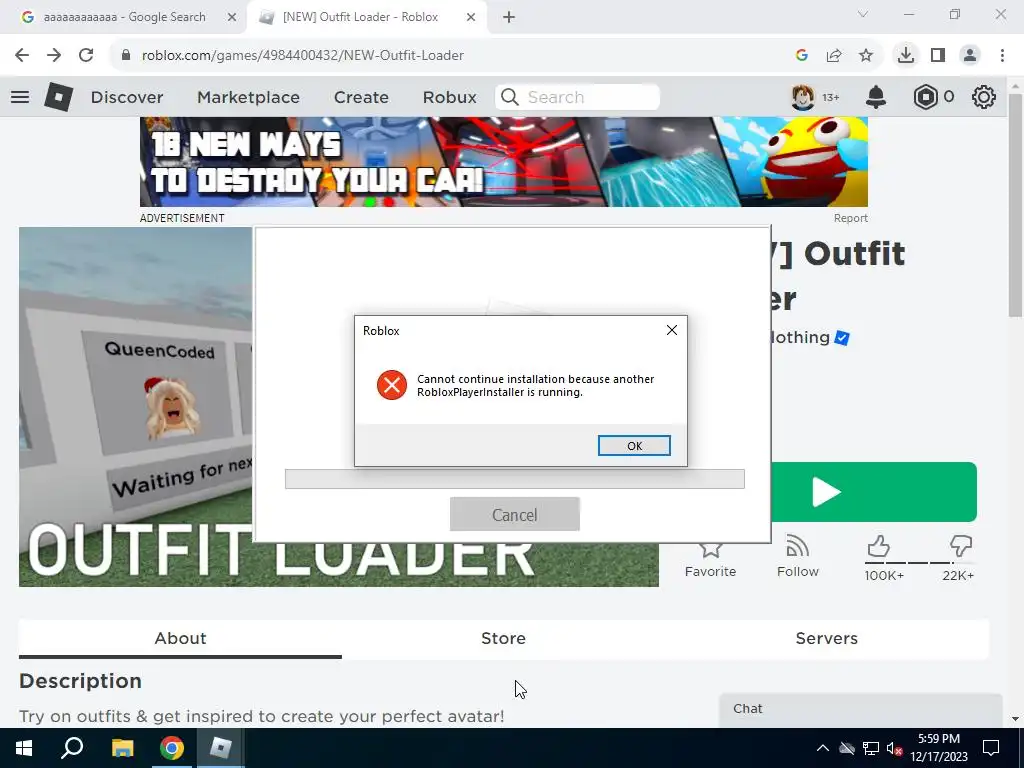
Task: Click the car destruction ad banner
Action: tap(504, 162)
